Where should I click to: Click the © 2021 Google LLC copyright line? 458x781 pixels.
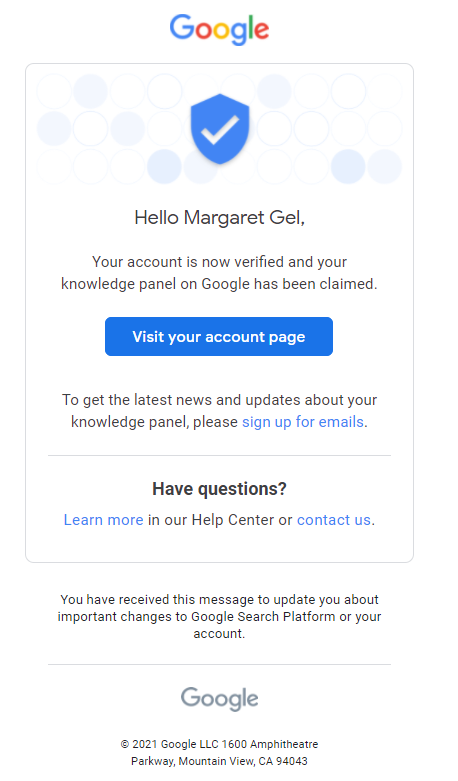tap(220, 744)
